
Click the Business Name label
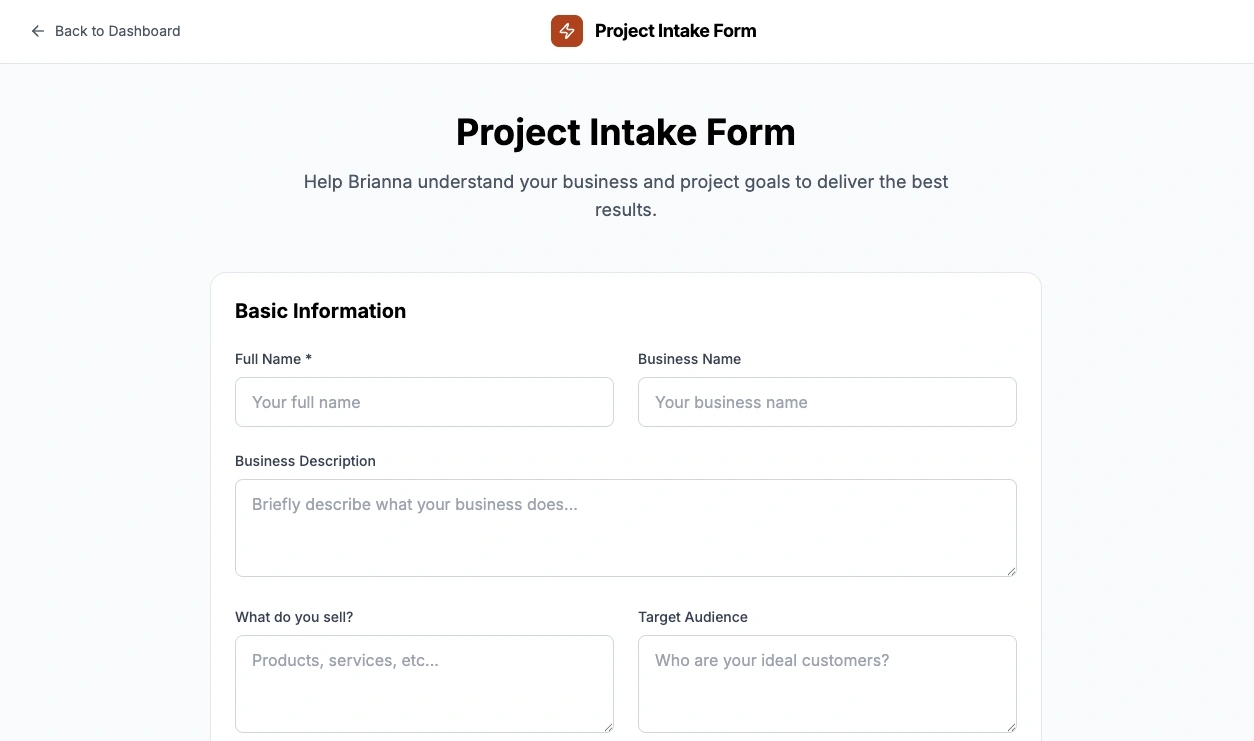(x=689, y=359)
